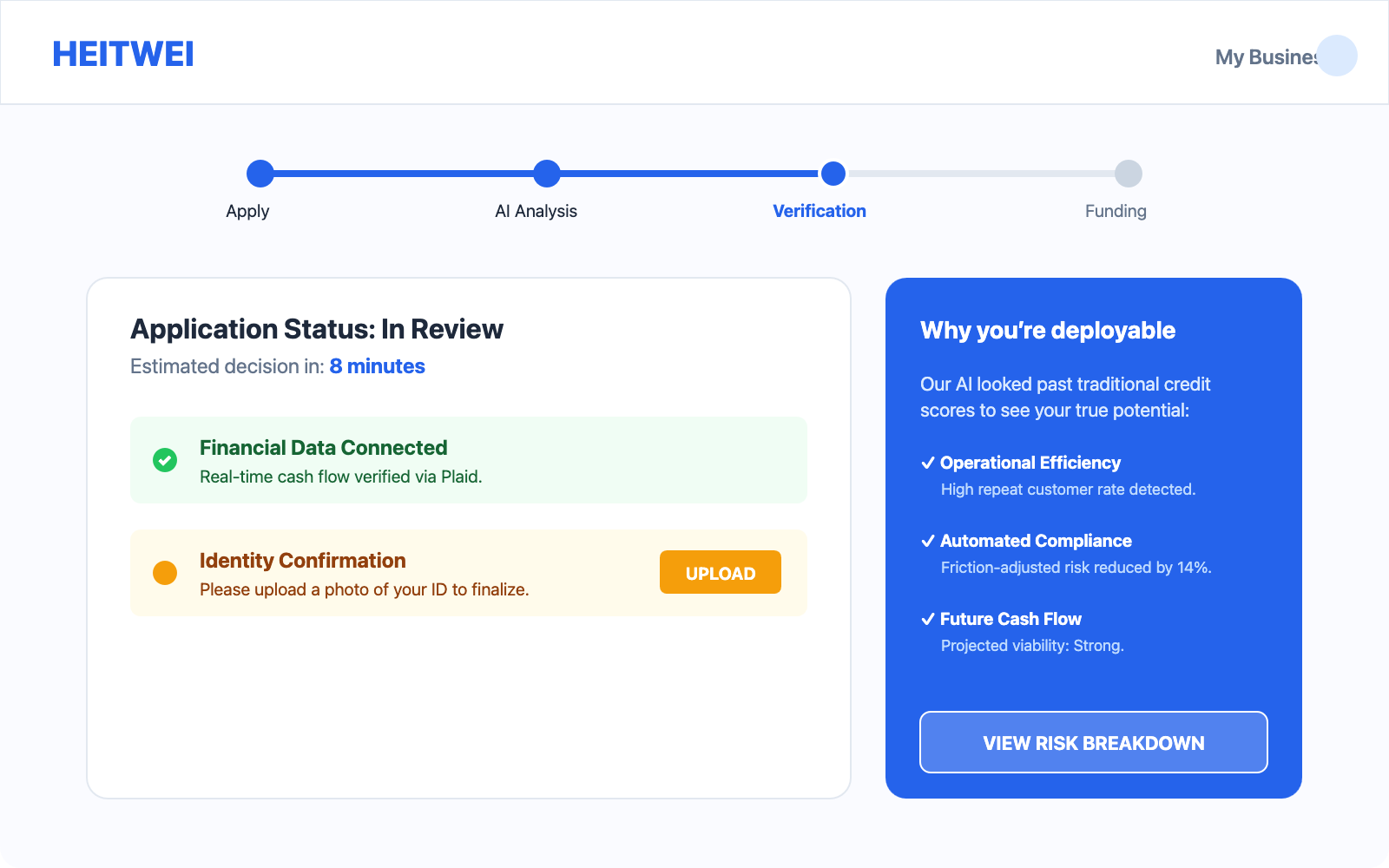Click the Future Cash Flow checkmark icon
1389x868 pixels.
[x=928, y=619]
